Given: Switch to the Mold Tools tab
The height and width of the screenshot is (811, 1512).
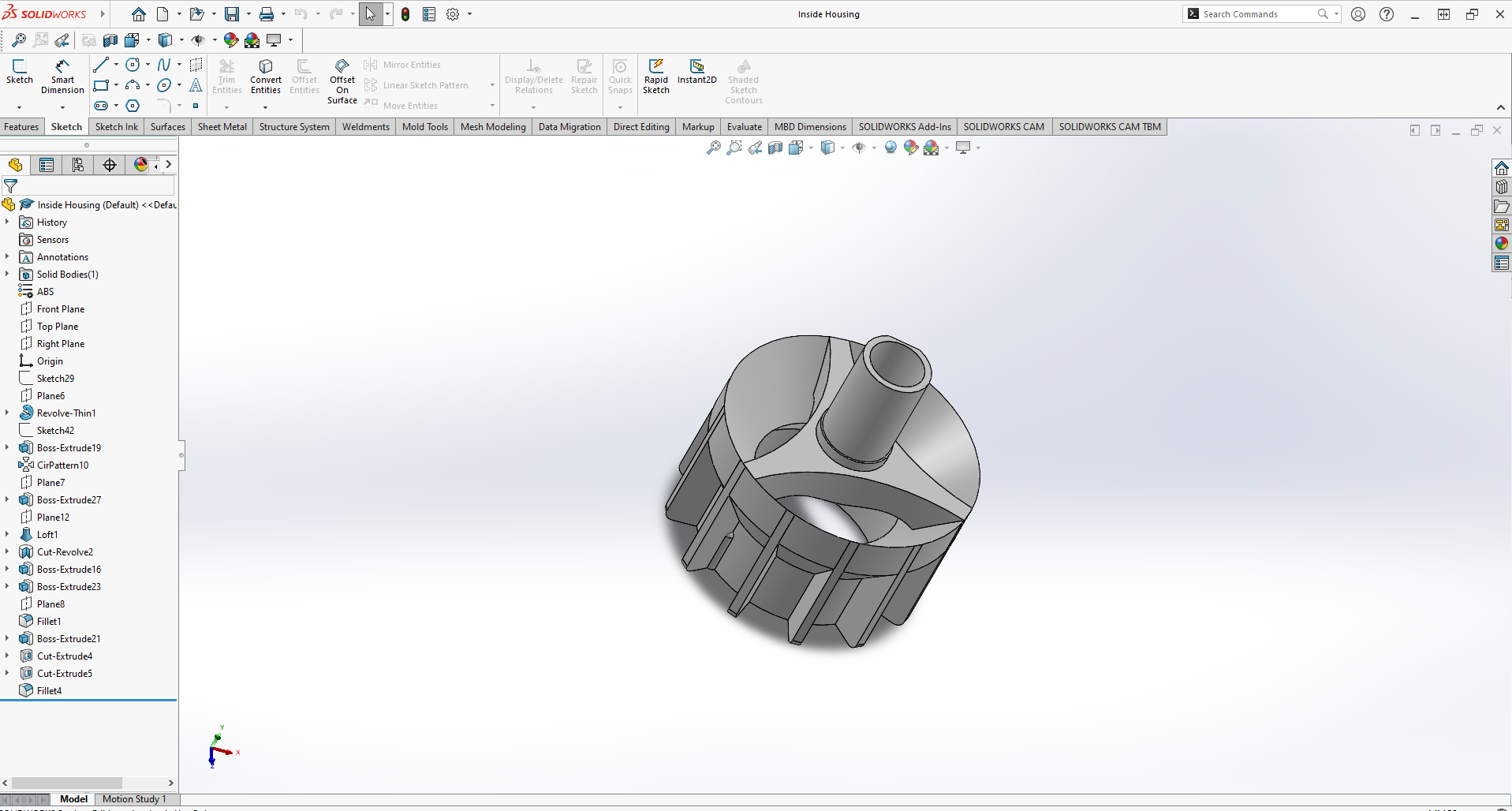Looking at the screenshot, I should point(425,127).
